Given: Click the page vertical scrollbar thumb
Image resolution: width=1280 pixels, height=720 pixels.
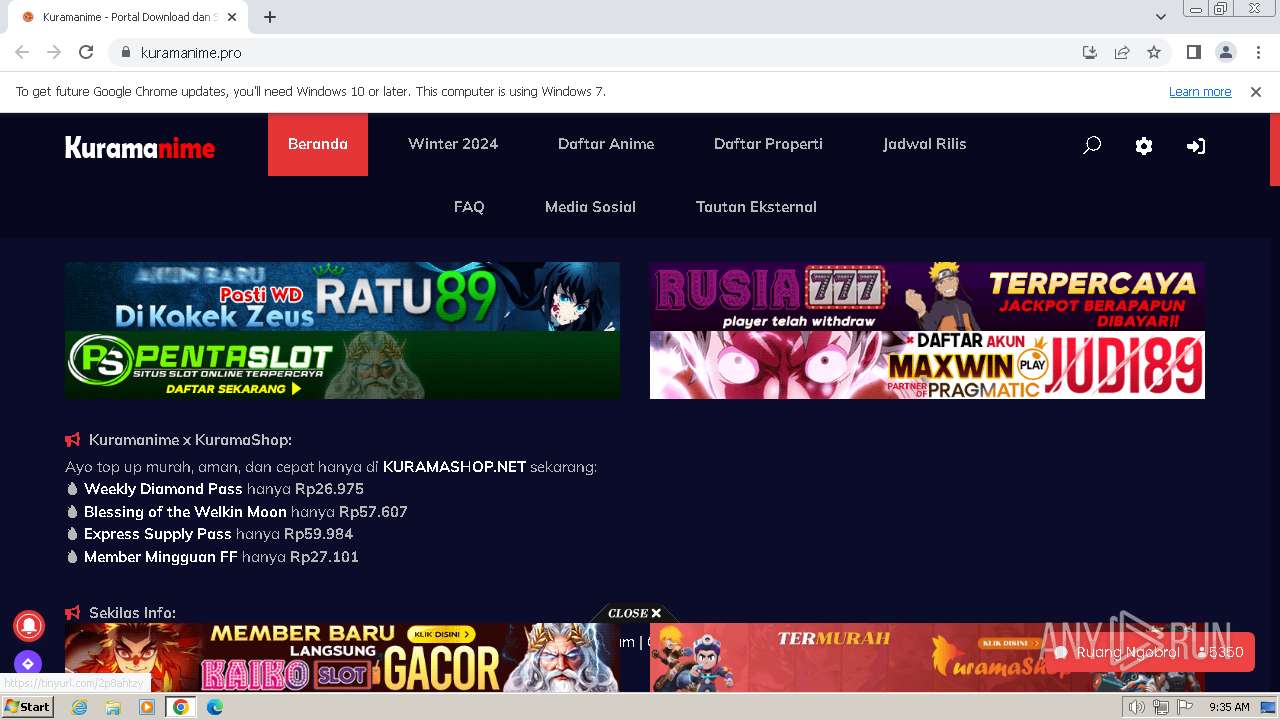Looking at the screenshot, I should point(1274,150).
